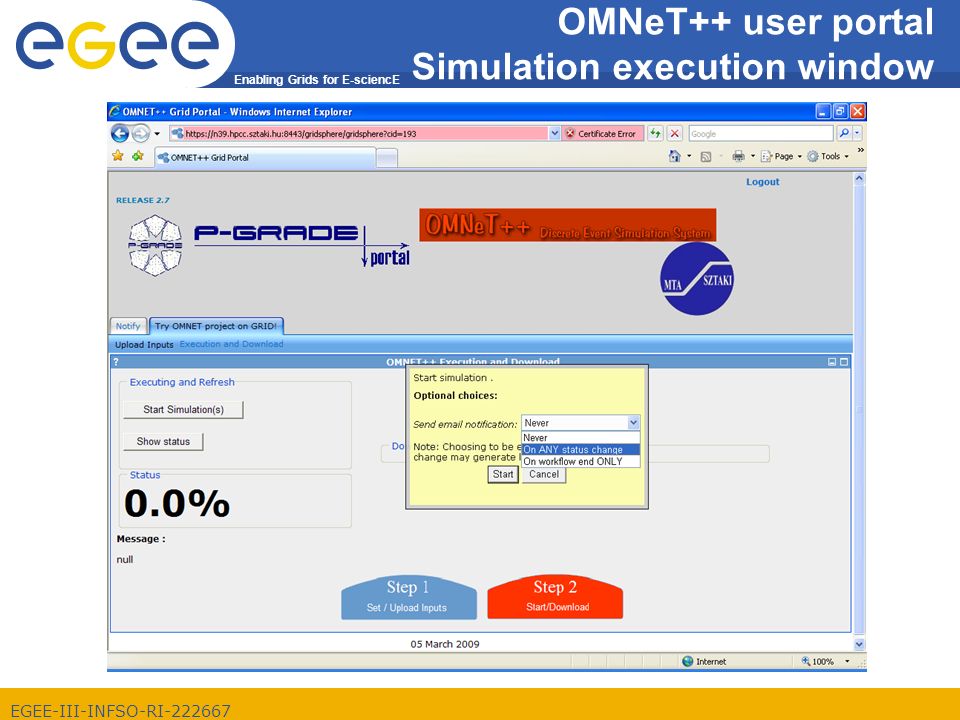Click the Show status button
The image size is (960, 720).
(163, 441)
